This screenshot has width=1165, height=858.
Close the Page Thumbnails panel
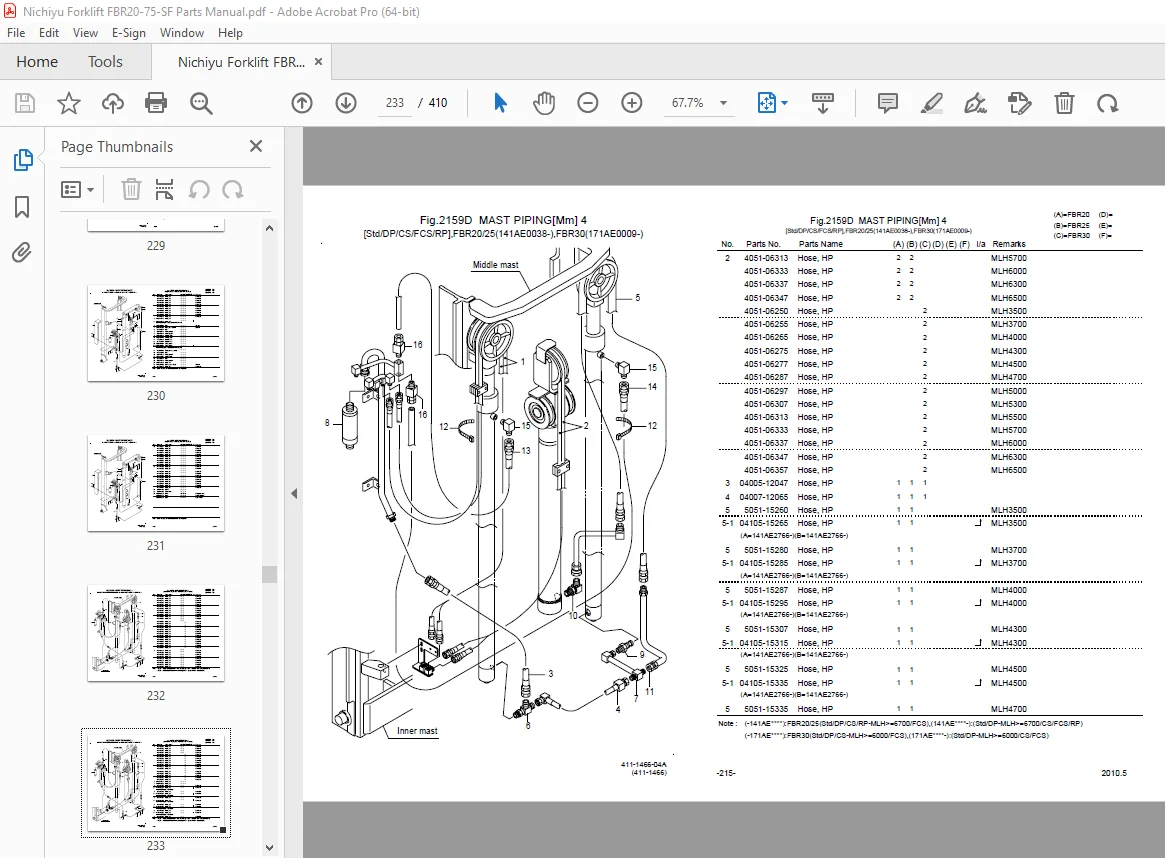(x=256, y=146)
